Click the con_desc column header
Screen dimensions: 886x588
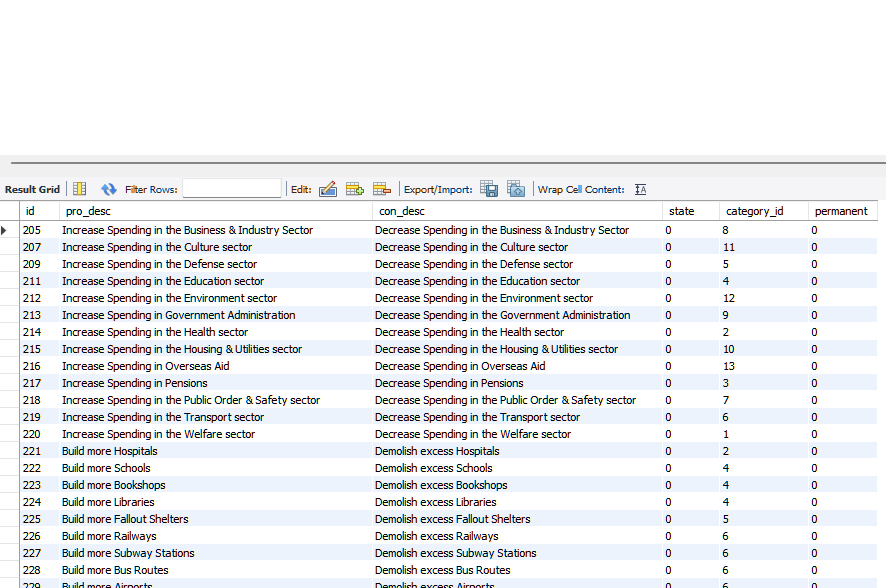[x=401, y=211]
